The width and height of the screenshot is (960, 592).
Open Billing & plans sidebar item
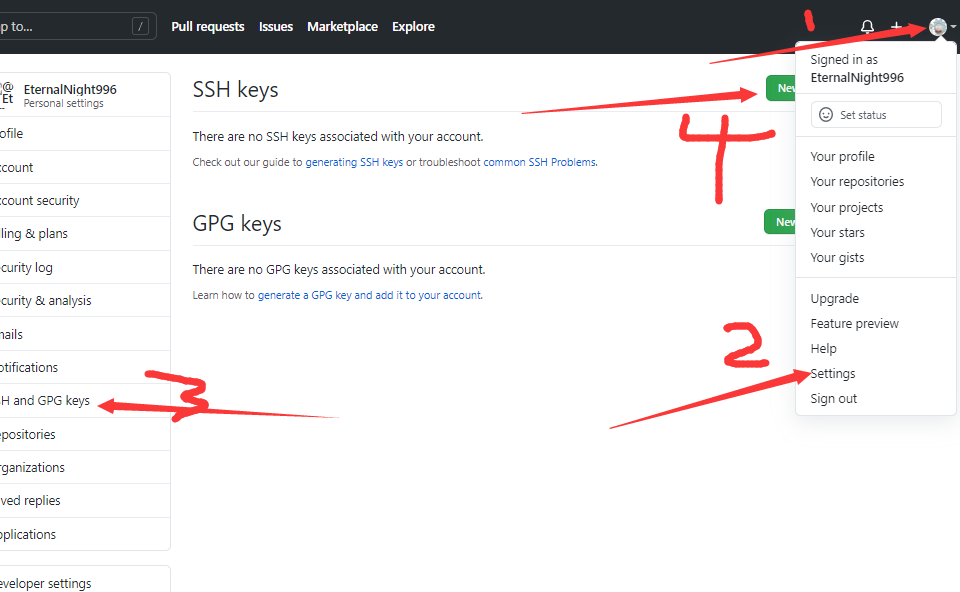[x=85, y=233]
